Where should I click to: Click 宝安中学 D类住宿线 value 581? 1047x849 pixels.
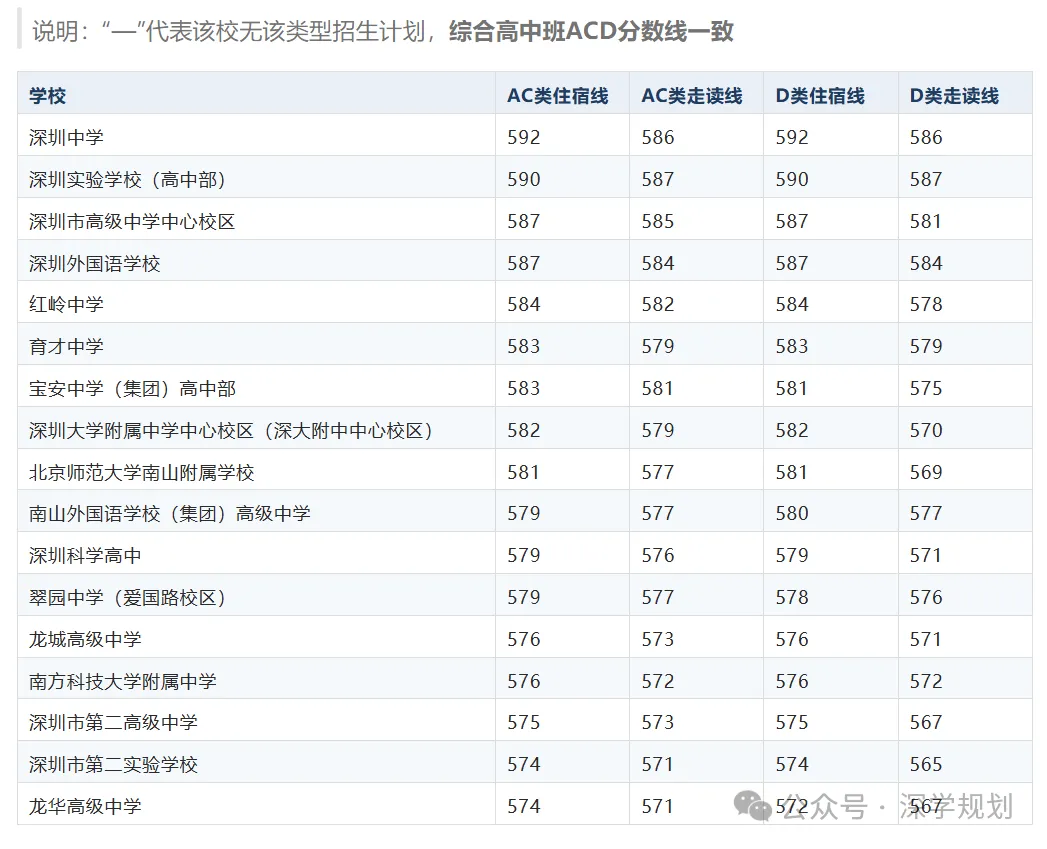pyautogui.click(x=792, y=389)
